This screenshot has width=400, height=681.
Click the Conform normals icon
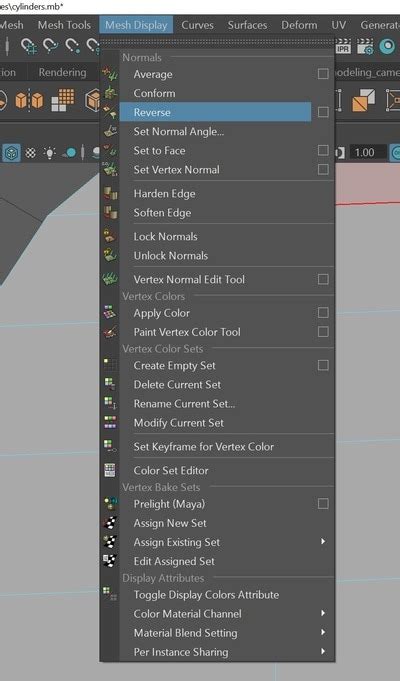(x=110, y=93)
